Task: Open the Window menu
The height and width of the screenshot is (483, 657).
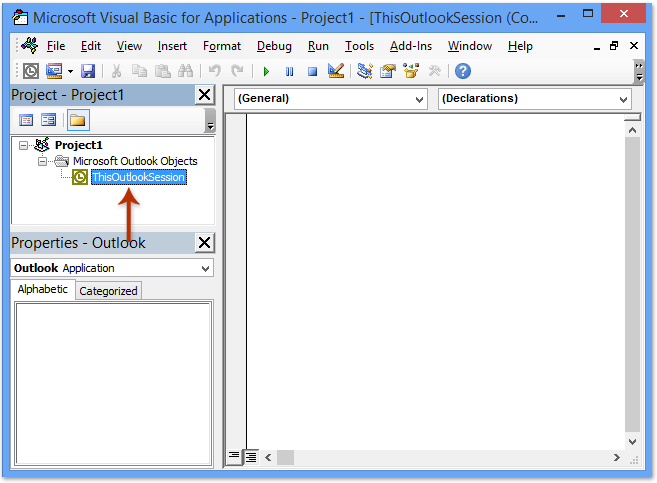Action: coord(470,46)
